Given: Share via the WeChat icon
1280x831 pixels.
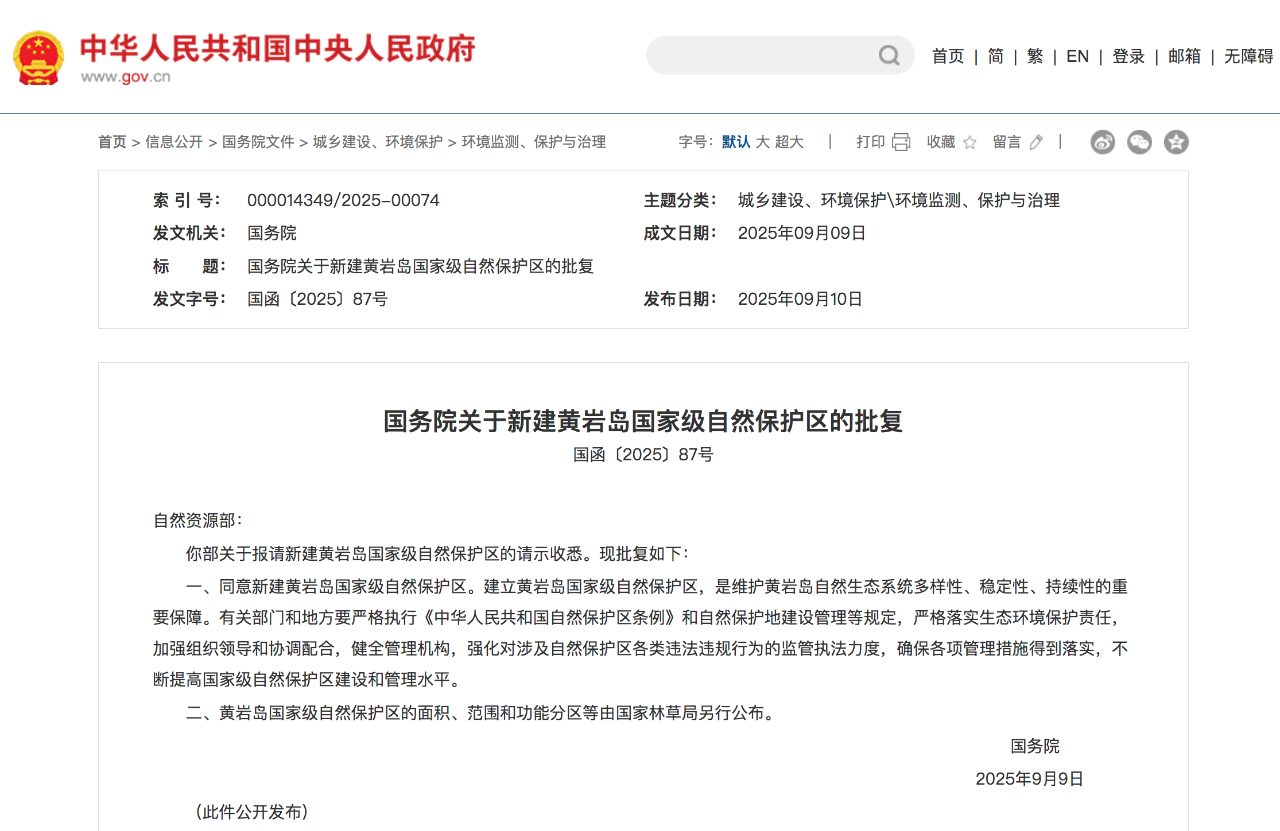Looking at the screenshot, I should click(x=1140, y=142).
